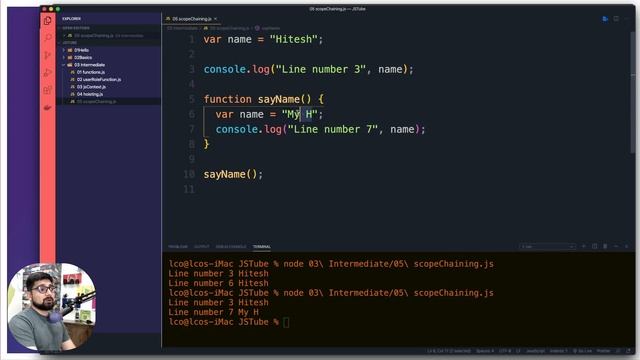640x360 pixels.
Task: Split the terminal panel
Action: [594, 246]
